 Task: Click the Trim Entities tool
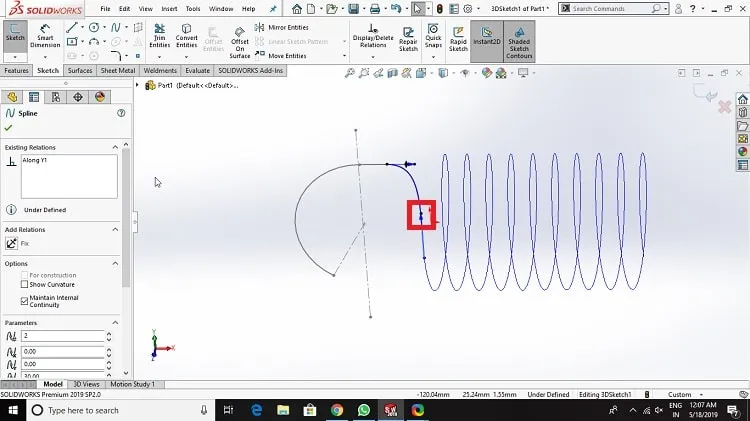tap(160, 36)
